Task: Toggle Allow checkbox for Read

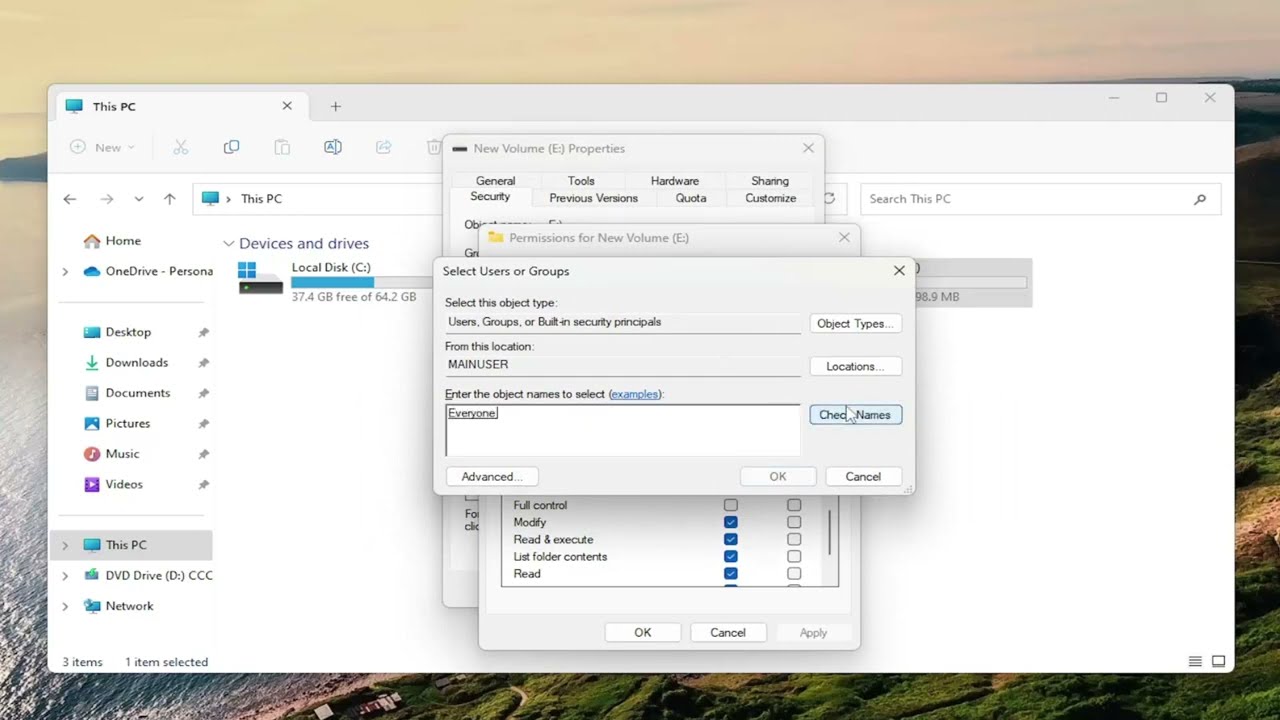Action: [x=730, y=574]
